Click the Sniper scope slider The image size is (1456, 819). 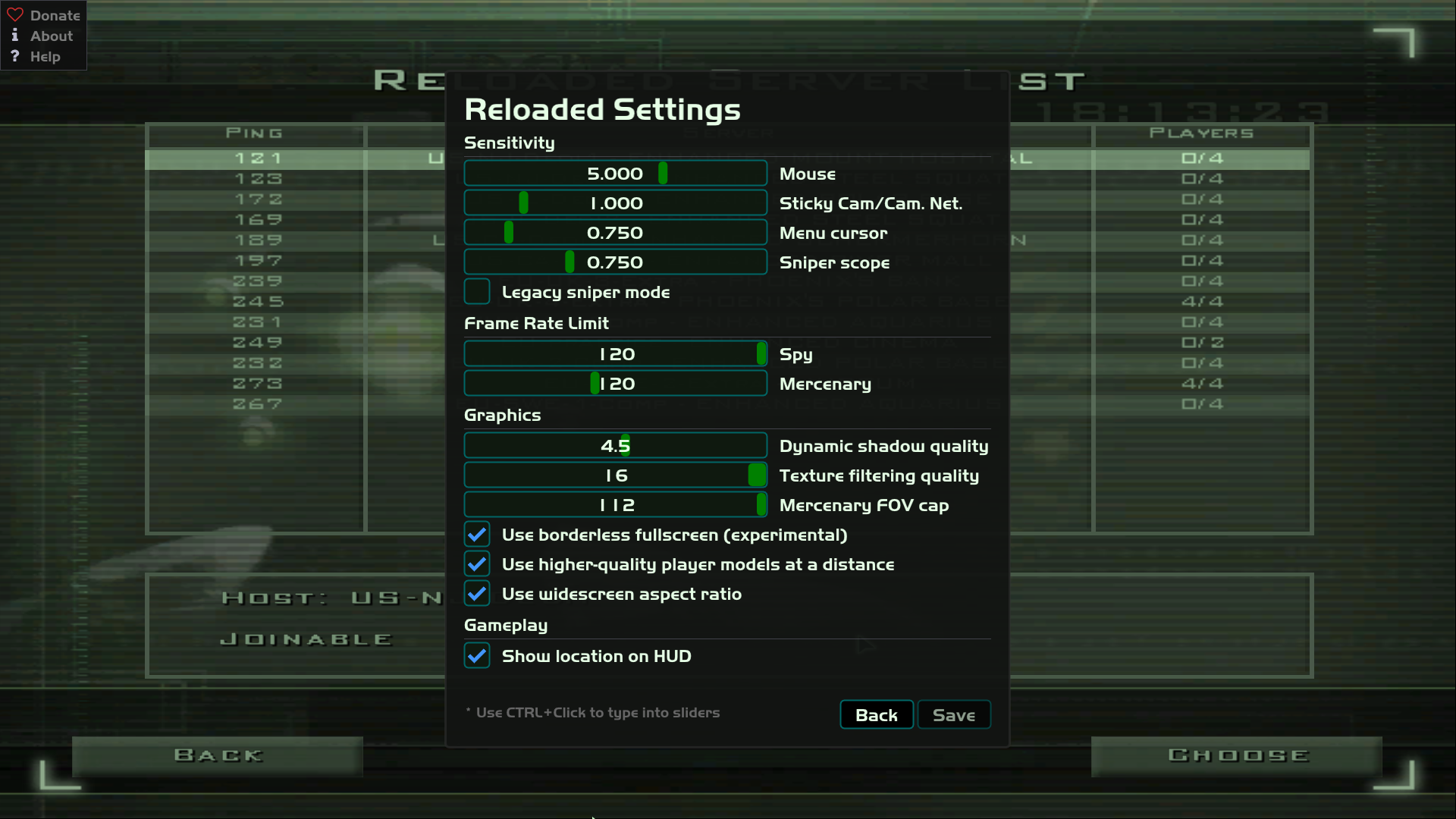point(616,262)
